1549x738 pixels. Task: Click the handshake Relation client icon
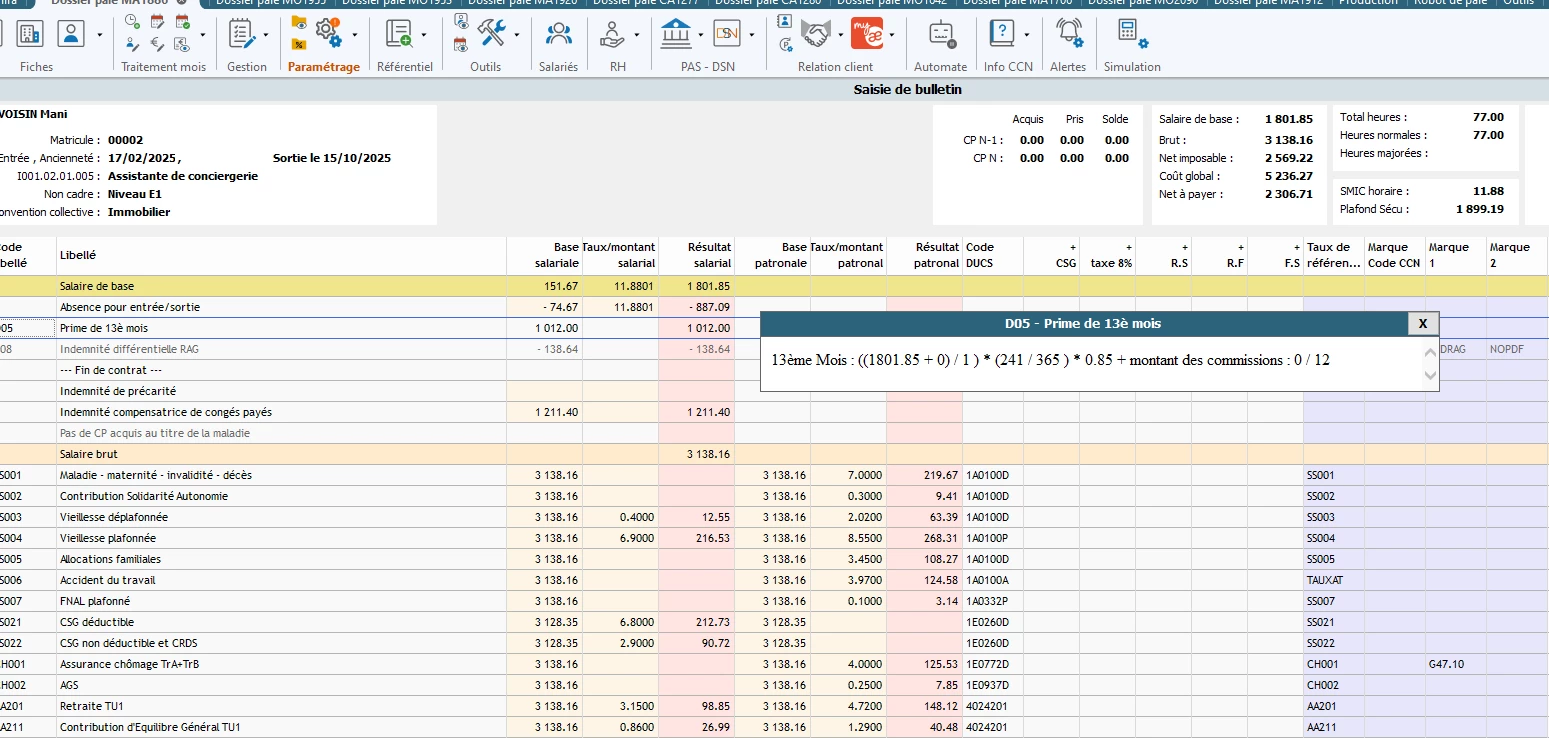[817, 35]
